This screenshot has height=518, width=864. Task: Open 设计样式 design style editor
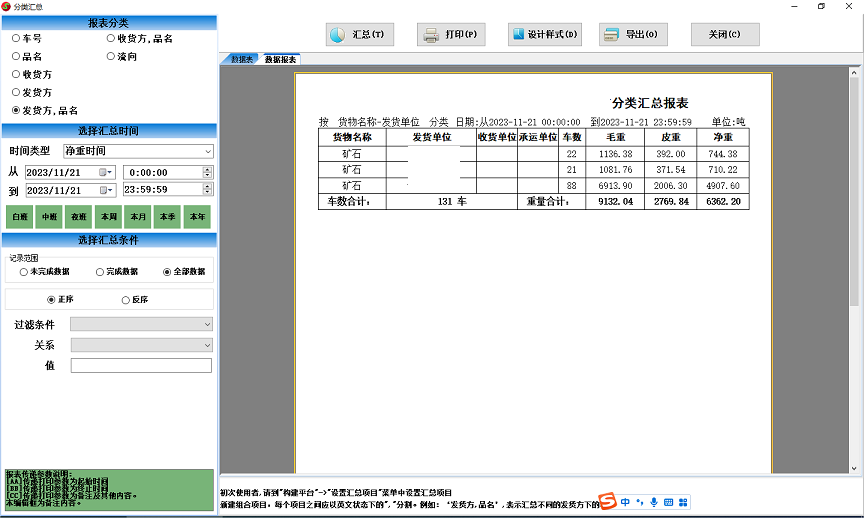pos(545,35)
